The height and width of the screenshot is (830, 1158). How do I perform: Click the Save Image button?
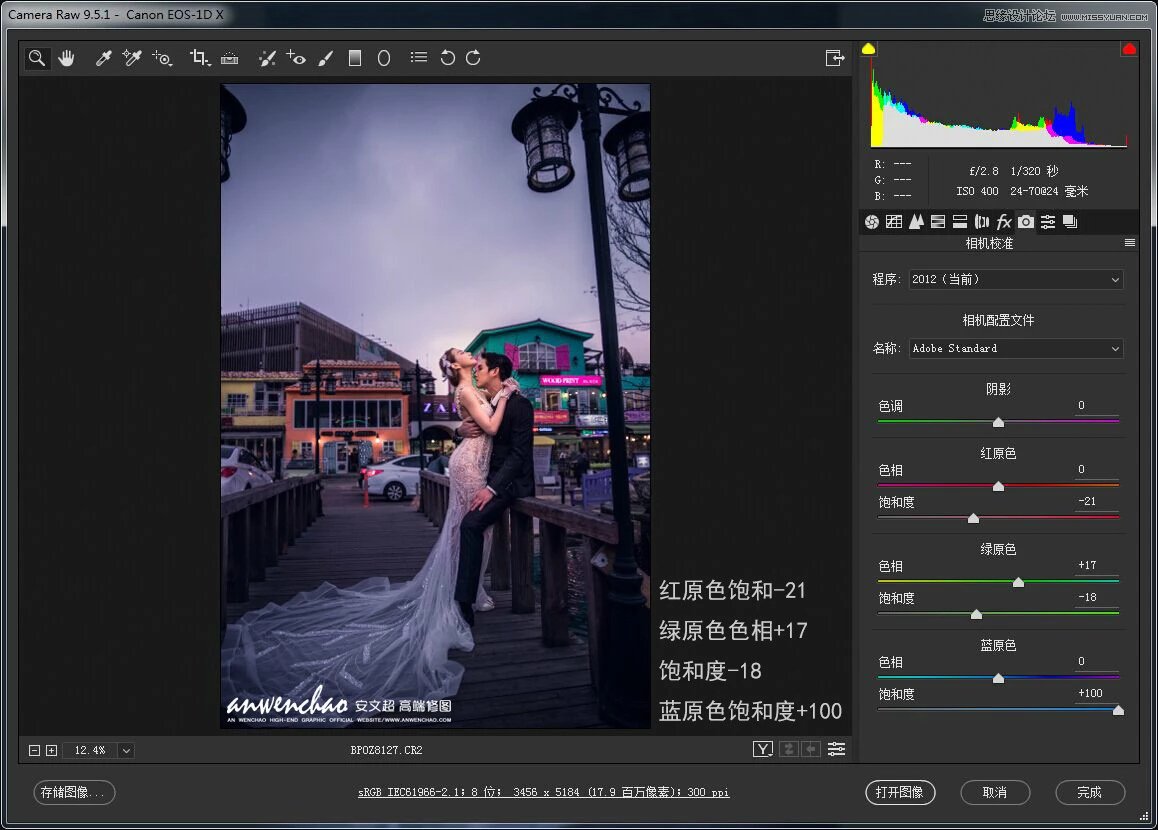(74, 792)
